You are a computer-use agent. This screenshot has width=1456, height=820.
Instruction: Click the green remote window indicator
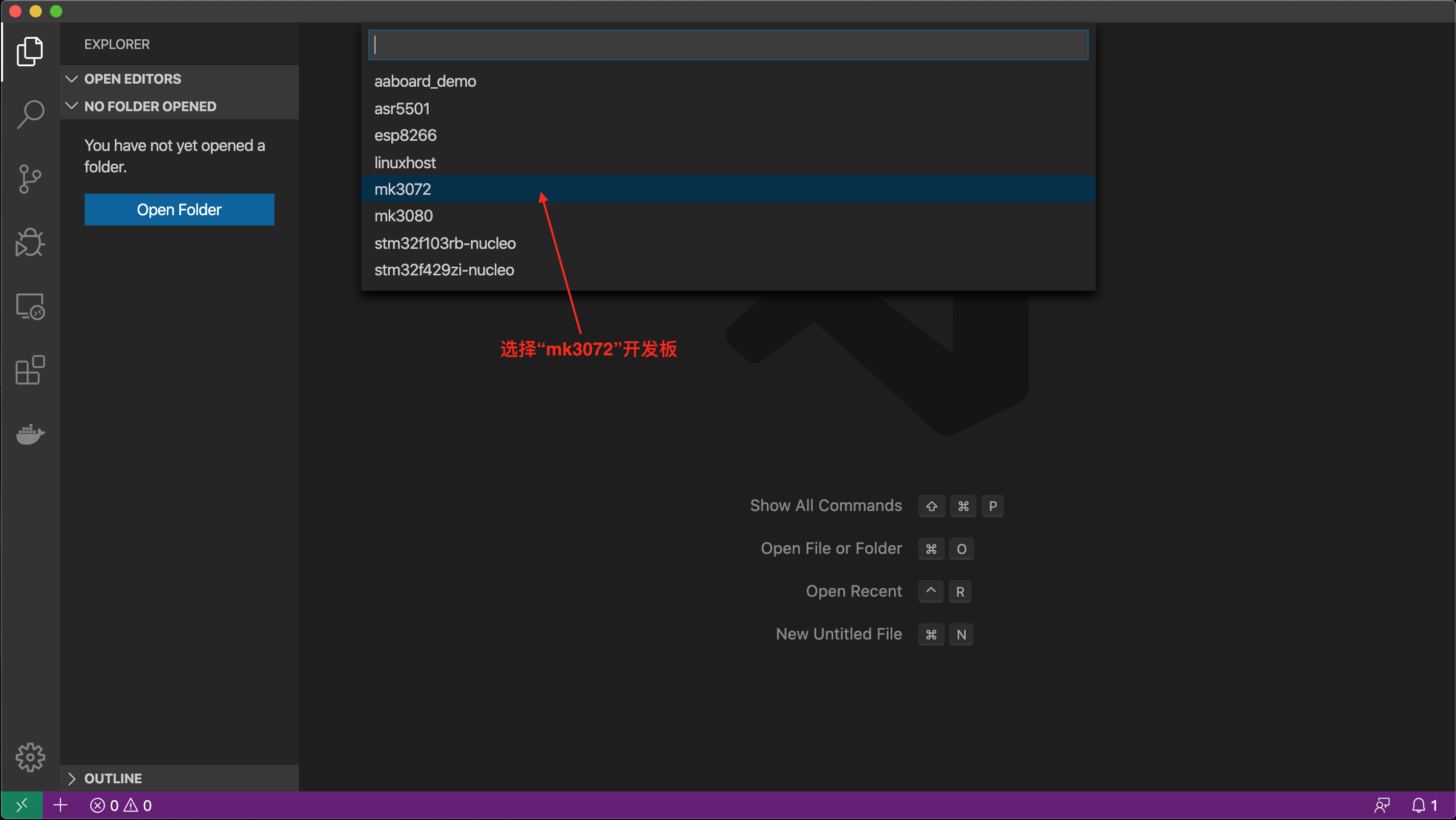point(22,805)
